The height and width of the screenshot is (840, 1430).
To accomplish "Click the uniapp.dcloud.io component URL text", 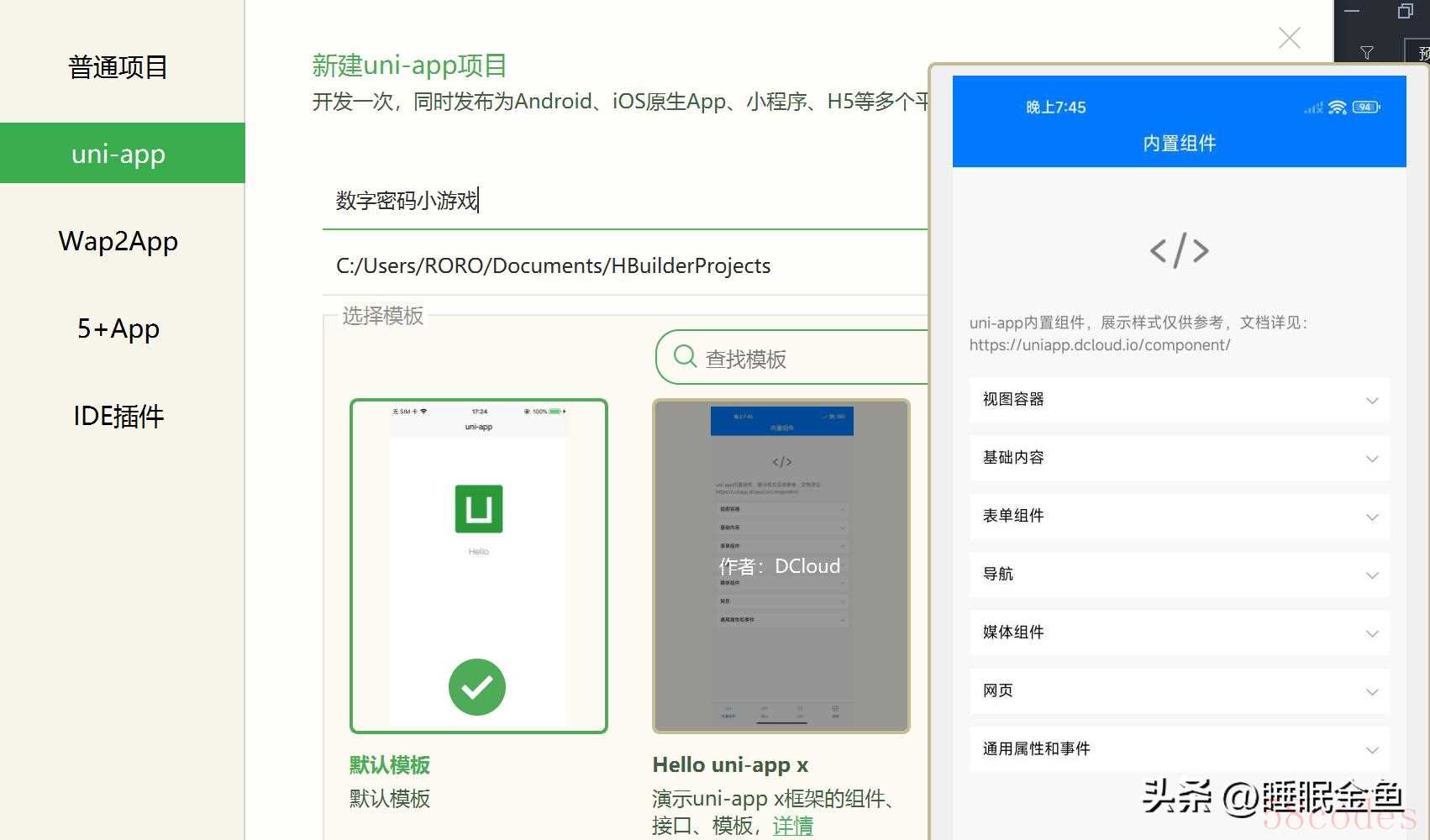I will [1100, 344].
